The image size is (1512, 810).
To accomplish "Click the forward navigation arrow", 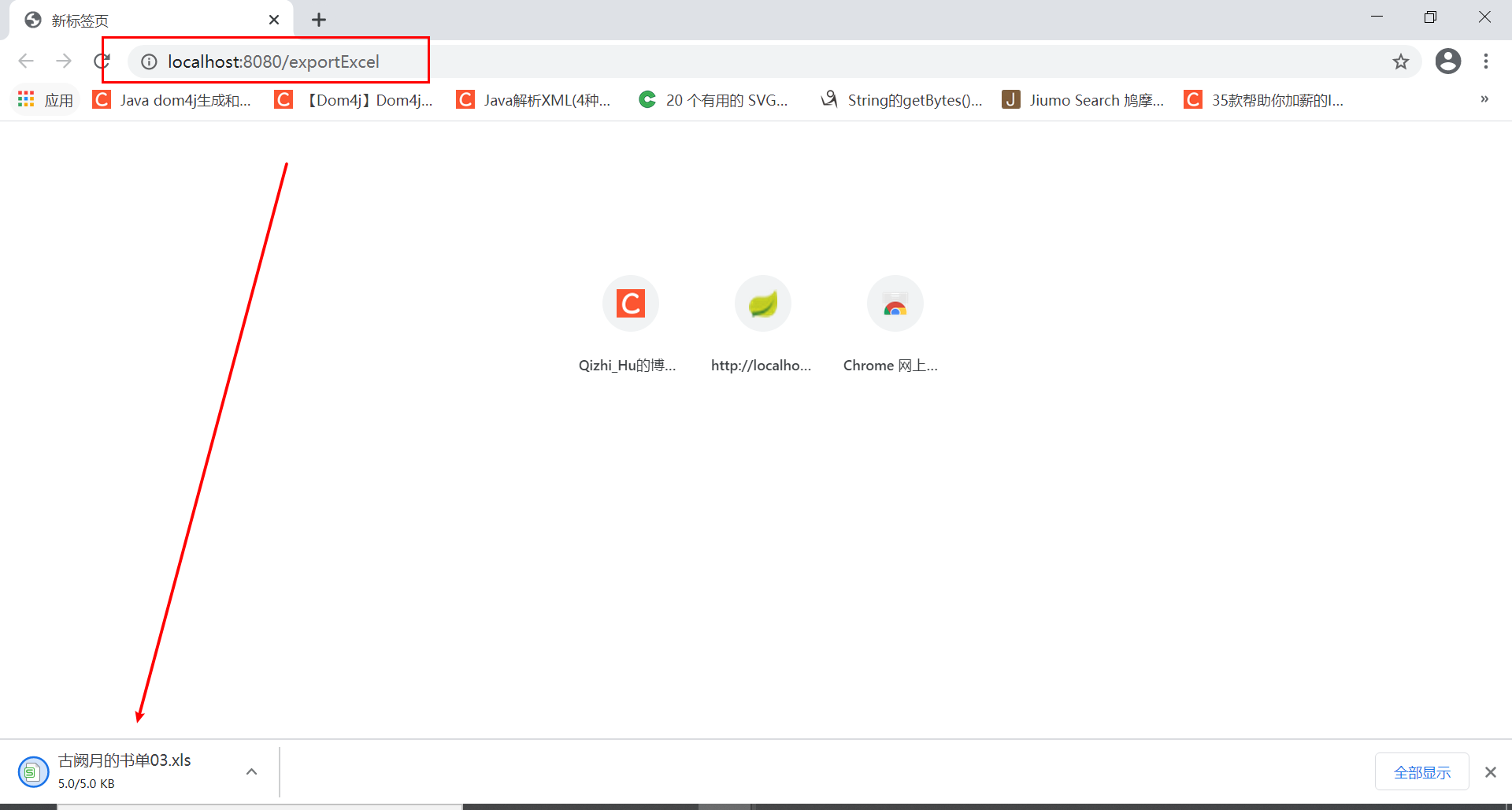I will 64,61.
